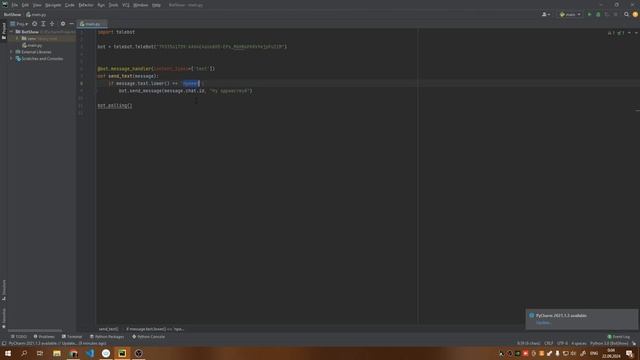Open the Run menu
Screen dimensions: 640x360
[101, 5]
